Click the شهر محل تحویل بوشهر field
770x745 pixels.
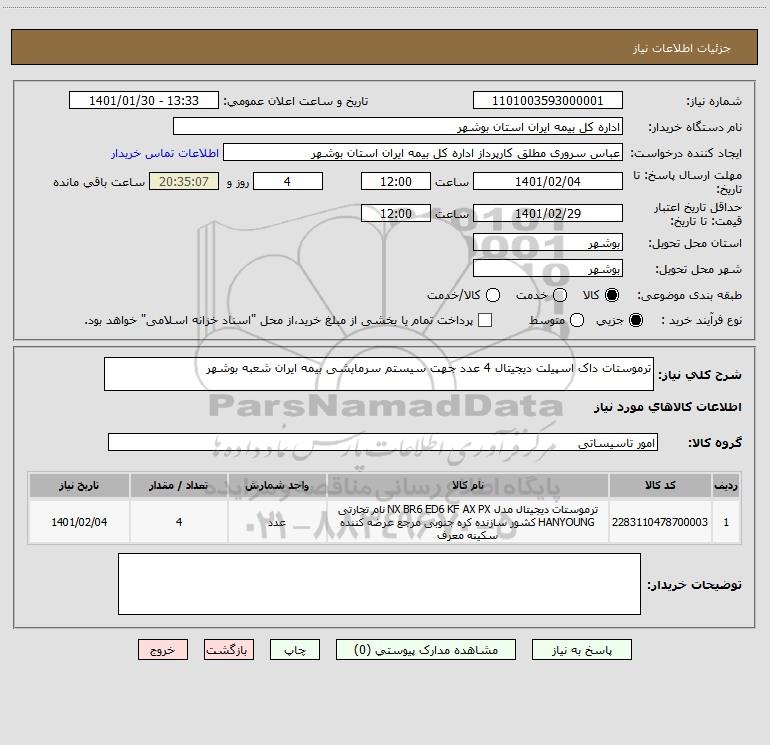548,269
